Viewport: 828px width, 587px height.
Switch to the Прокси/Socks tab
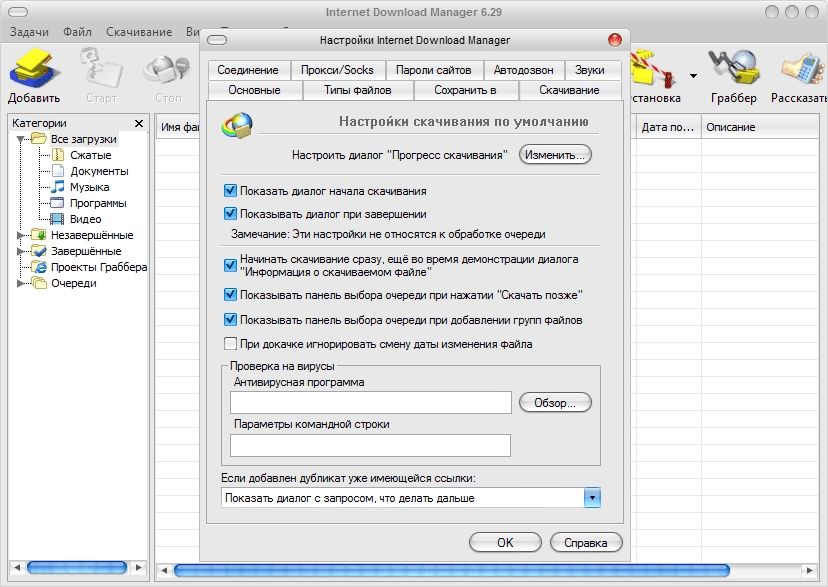point(337,70)
